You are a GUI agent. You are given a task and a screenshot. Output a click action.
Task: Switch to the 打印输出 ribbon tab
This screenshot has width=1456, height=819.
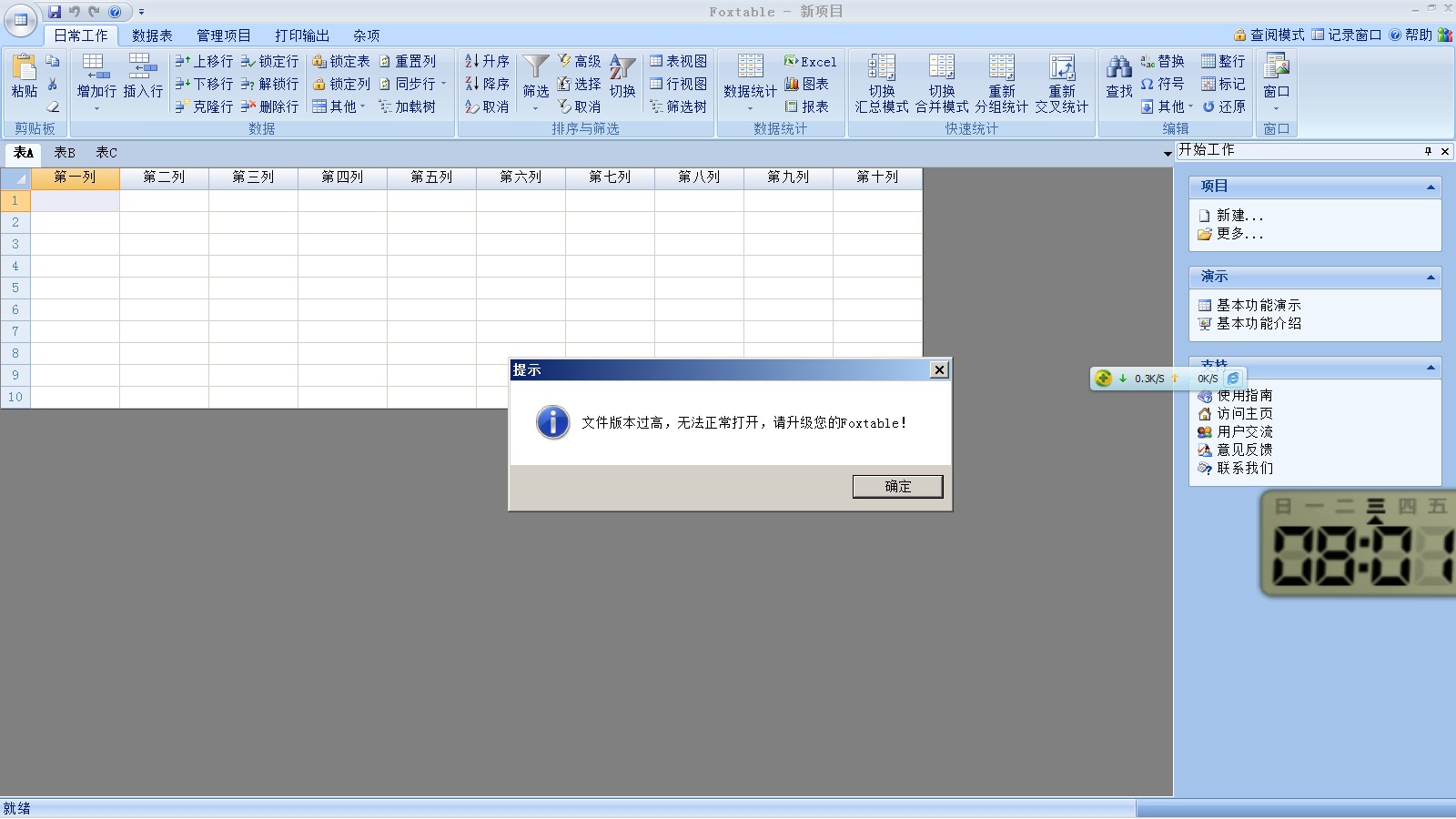click(x=302, y=35)
